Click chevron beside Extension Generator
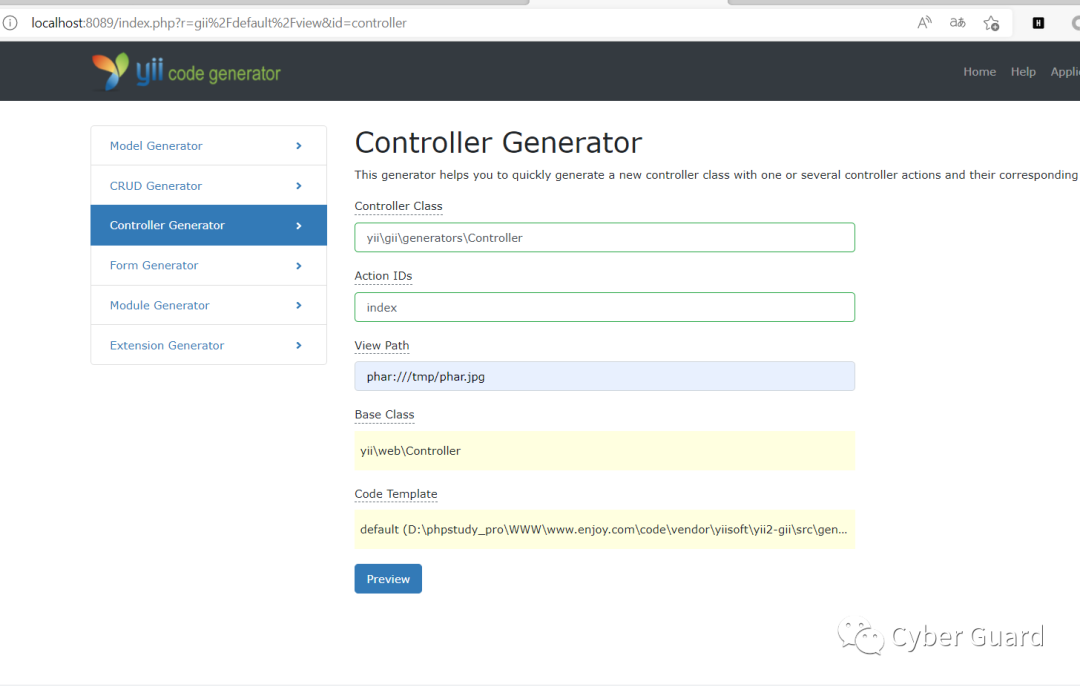The height and width of the screenshot is (687, 1080). pyautogui.click(x=299, y=345)
